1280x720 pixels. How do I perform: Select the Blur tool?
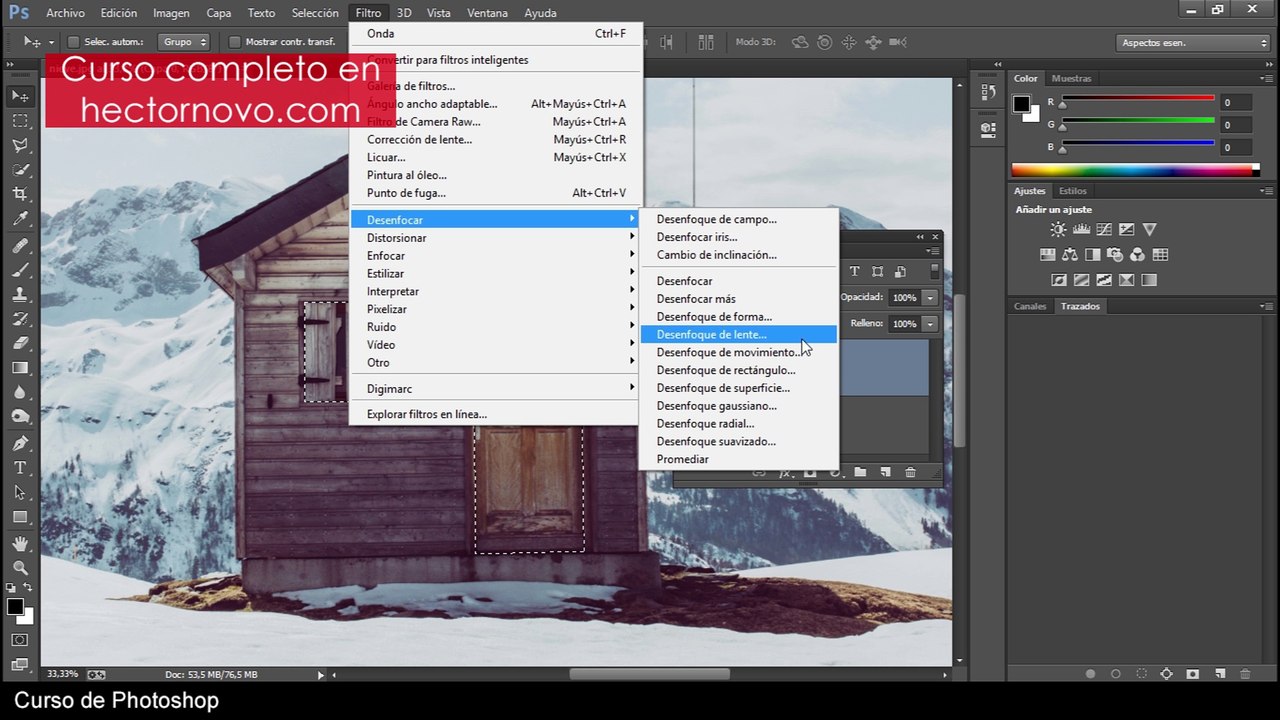pyautogui.click(x=20, y=392)
